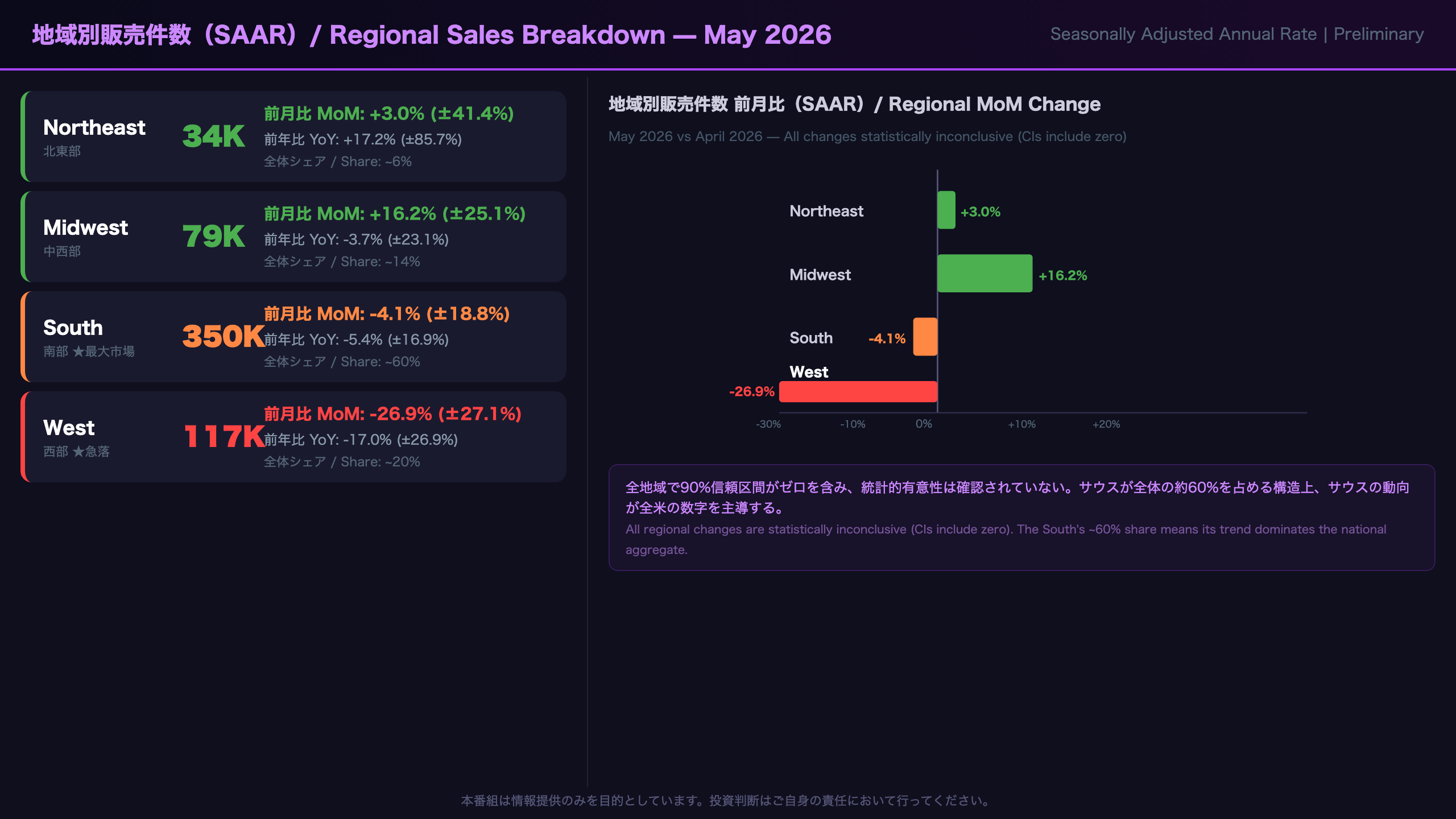
Task: Click the orange South -4.1% bar
Action: click(925, 337)
